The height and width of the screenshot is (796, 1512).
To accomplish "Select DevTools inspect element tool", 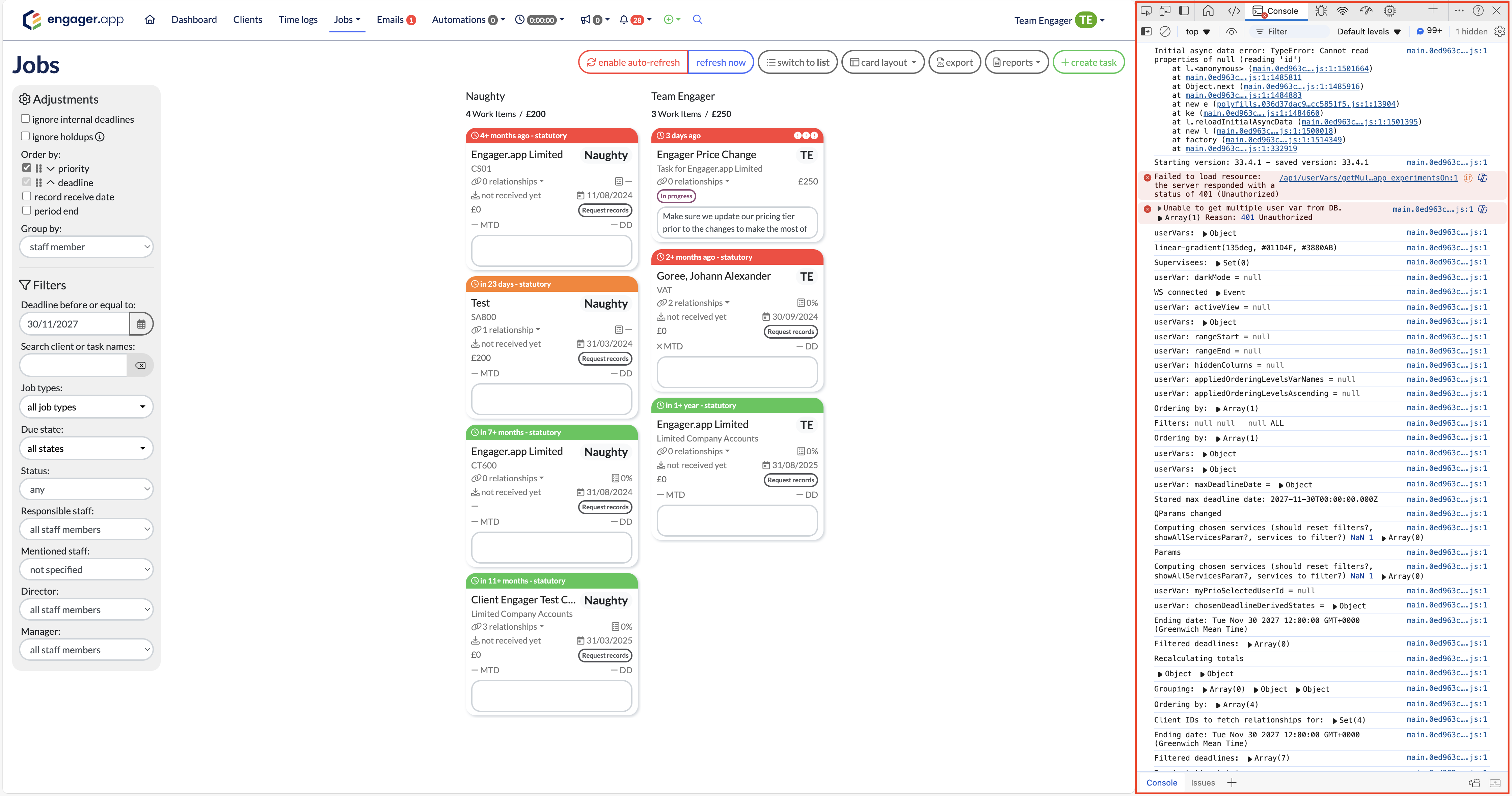I will (x=1146, y=10).
